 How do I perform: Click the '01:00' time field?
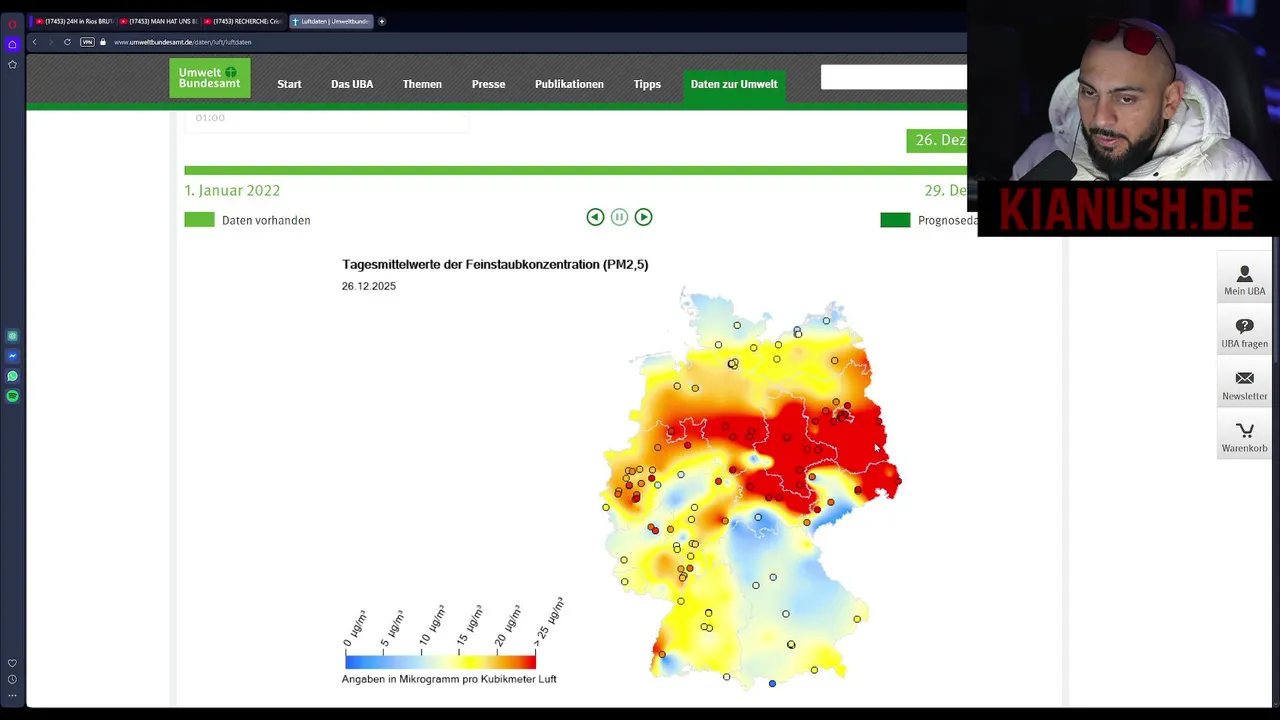[326, 118]
